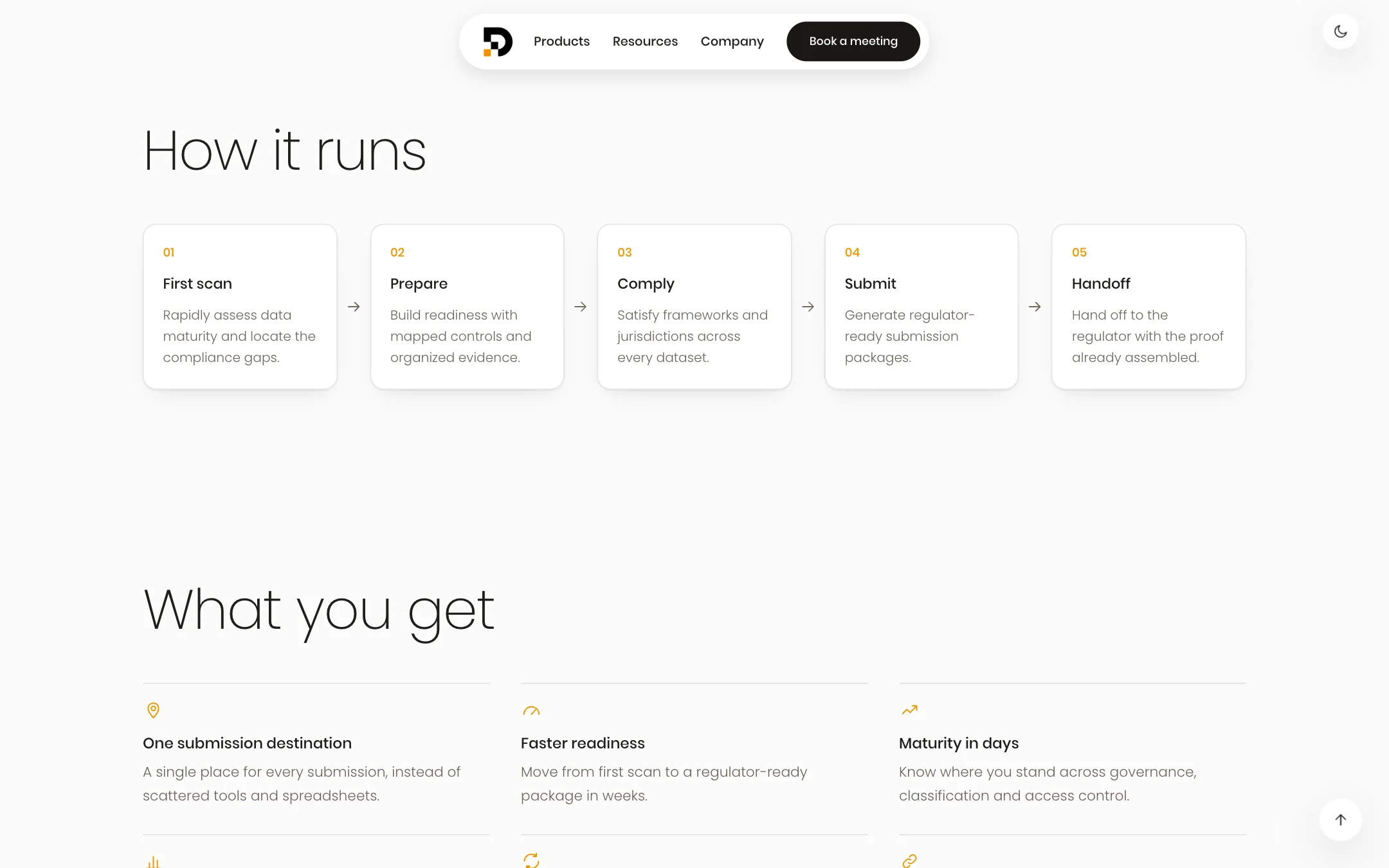Image resolution: width=1389 pixels, height=868 pixels.
Task: Click the Book a meeting button
Action: 853,41
